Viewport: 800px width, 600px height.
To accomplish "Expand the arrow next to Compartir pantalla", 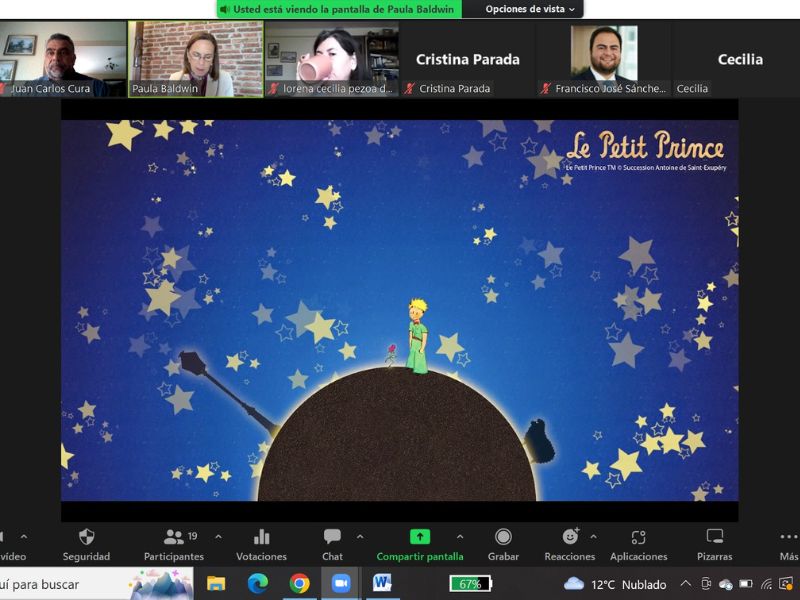I will click(x=460, y=537).
